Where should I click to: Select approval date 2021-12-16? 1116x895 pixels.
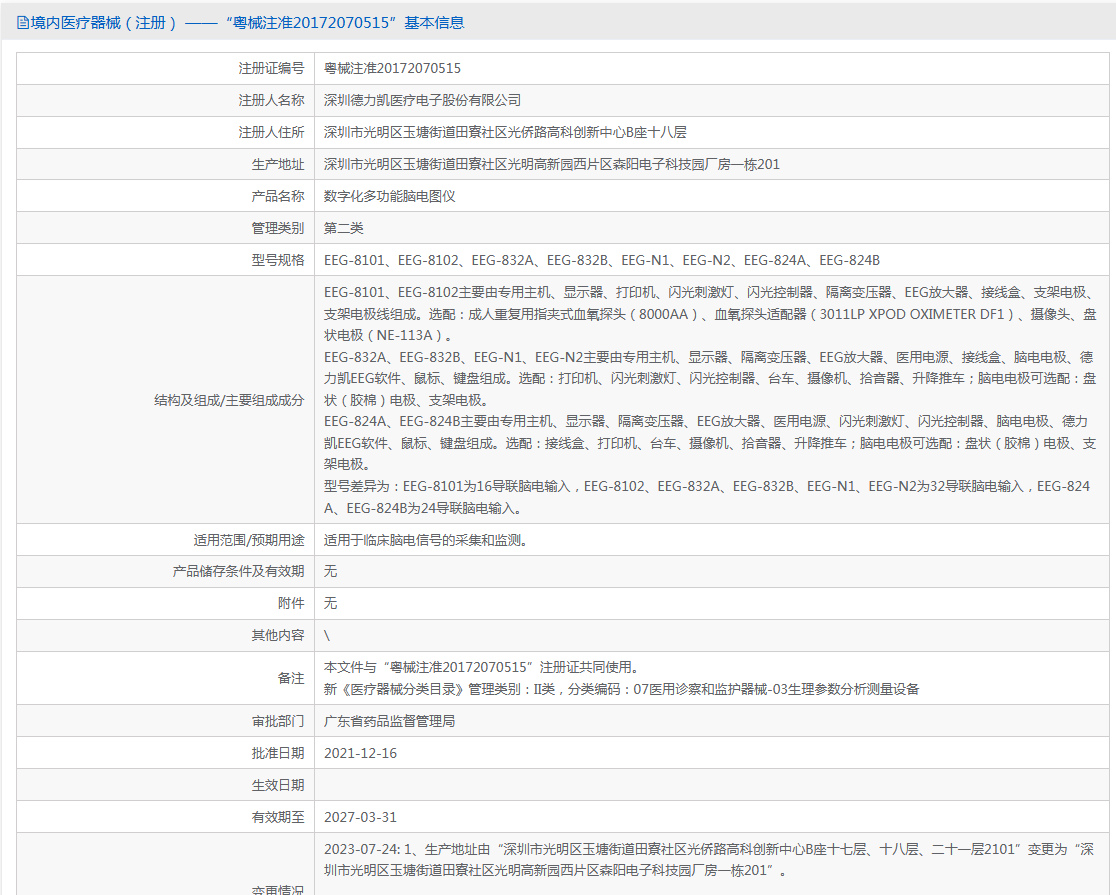coord(360,753)
